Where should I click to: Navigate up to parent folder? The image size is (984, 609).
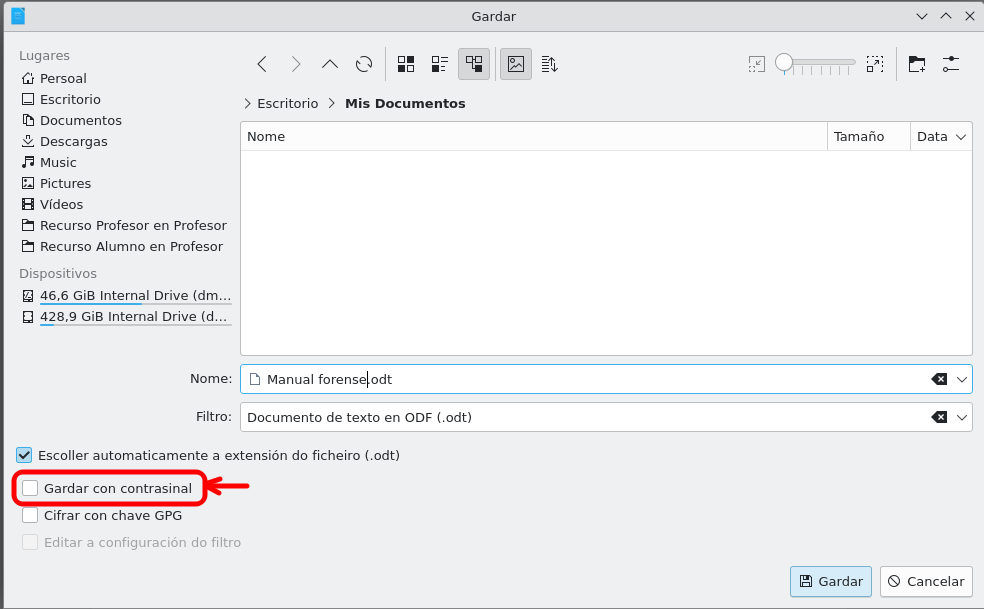[x=330, y=64]
